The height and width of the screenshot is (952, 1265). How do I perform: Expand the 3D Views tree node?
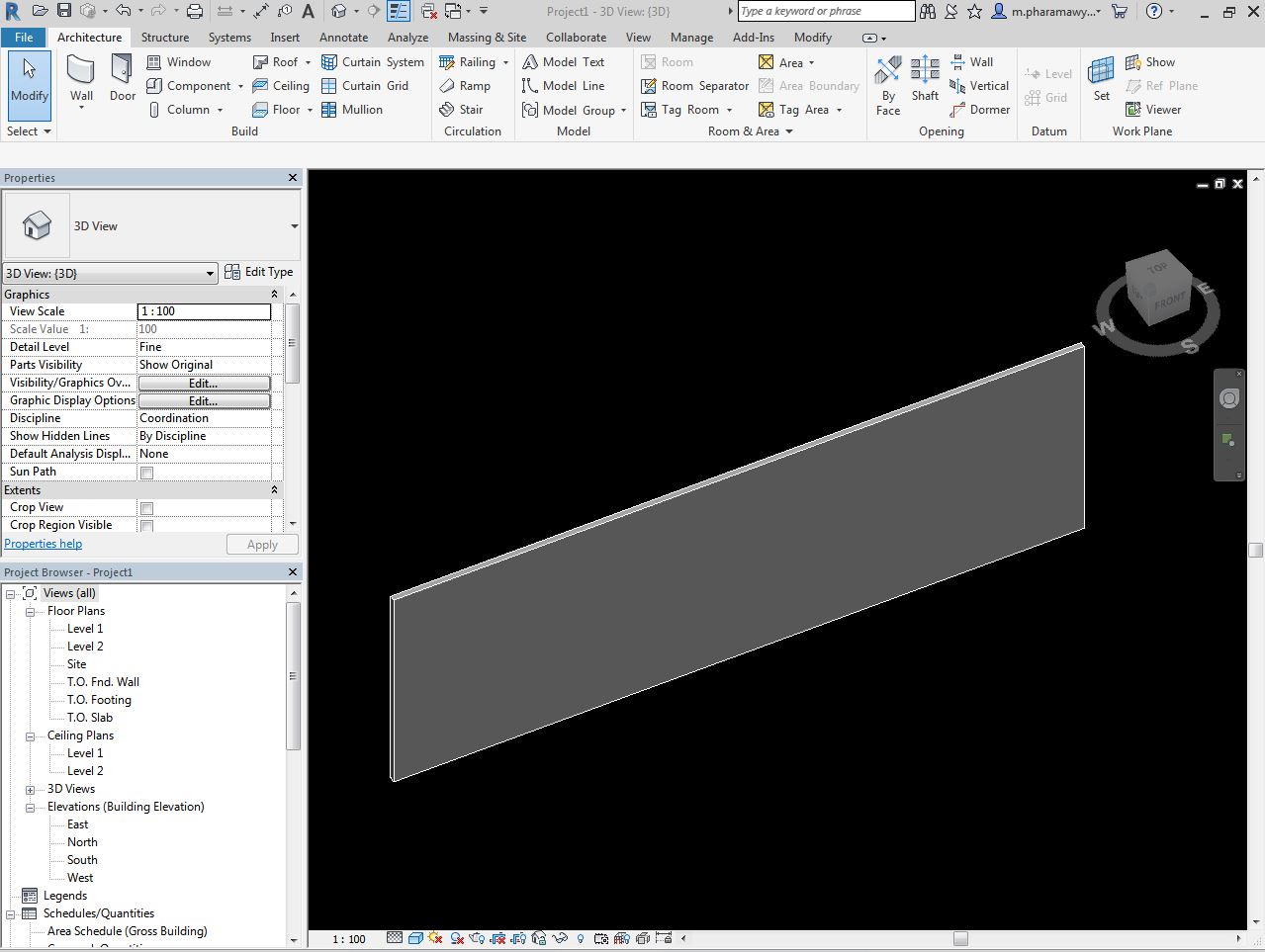tap(30, 790)
